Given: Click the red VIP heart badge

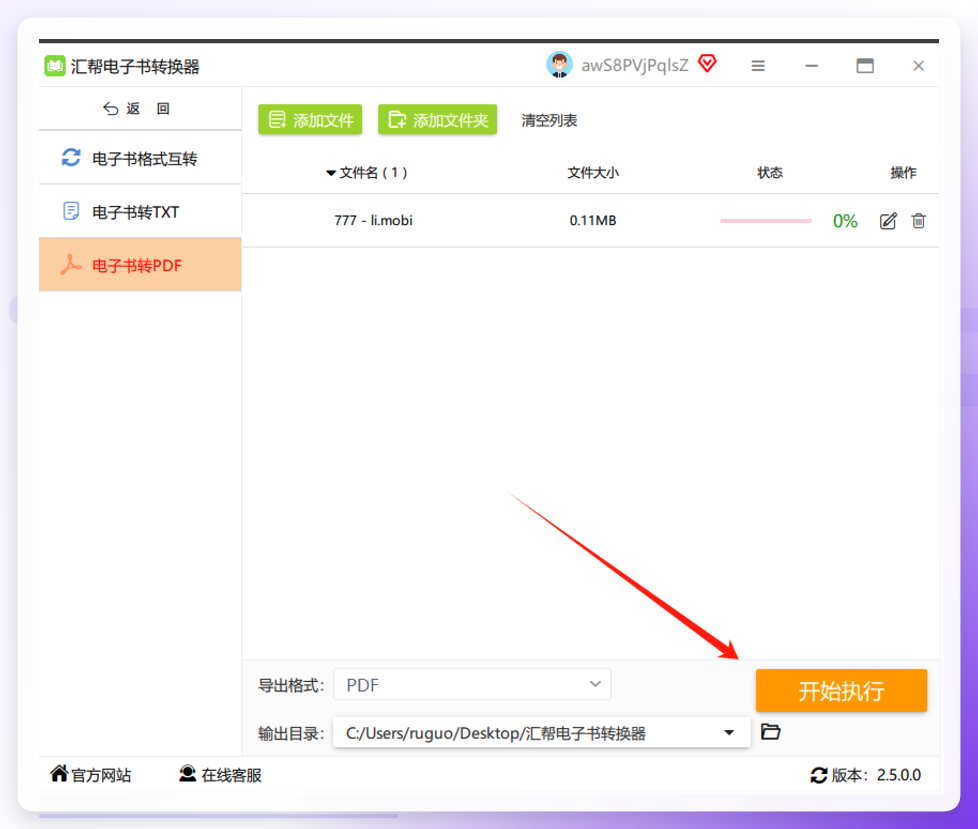Looking at the screenshot, I should click(707, 64).
